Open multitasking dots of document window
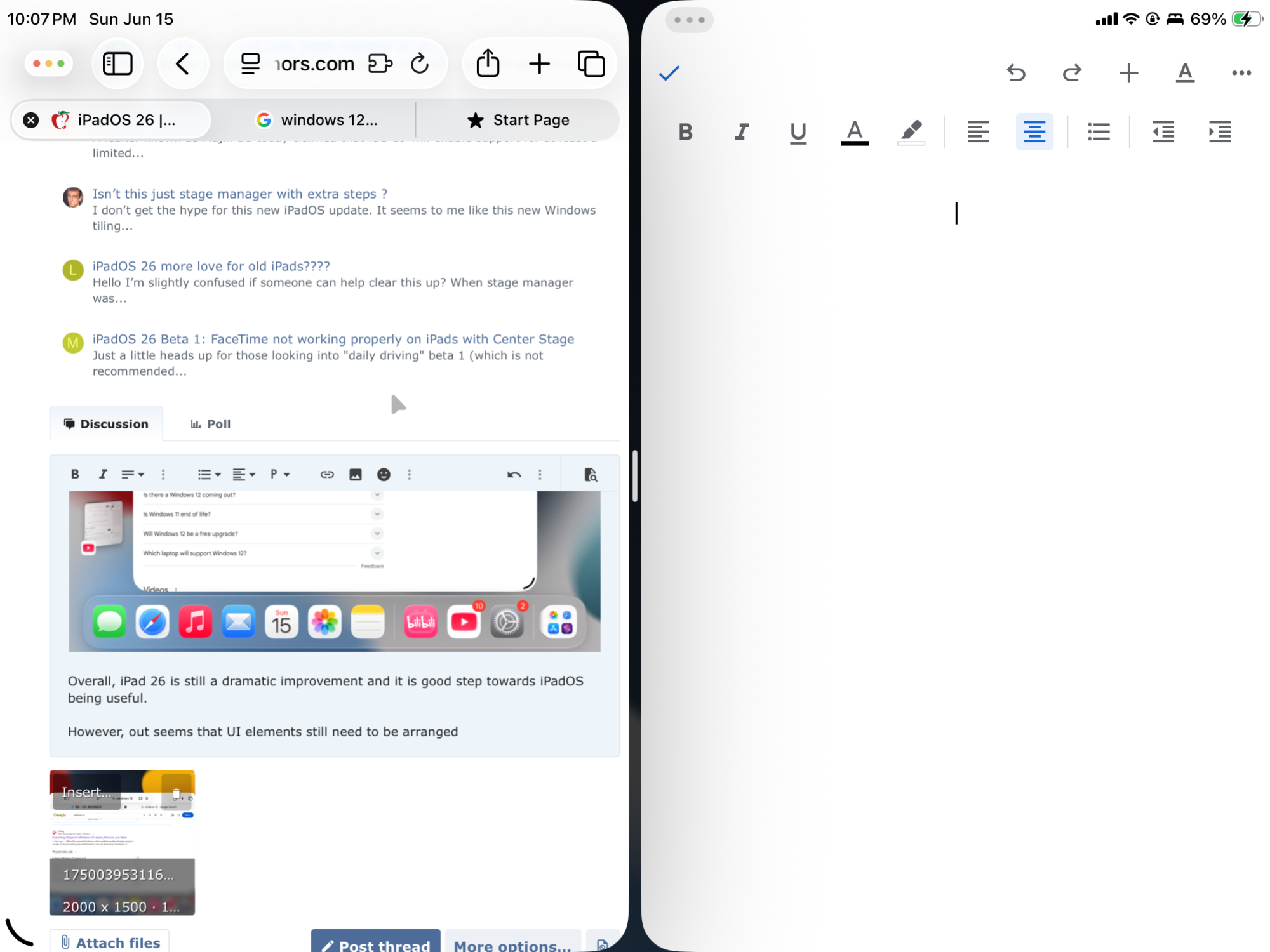This screenshot has width=1270, height=952. (689, 20)
